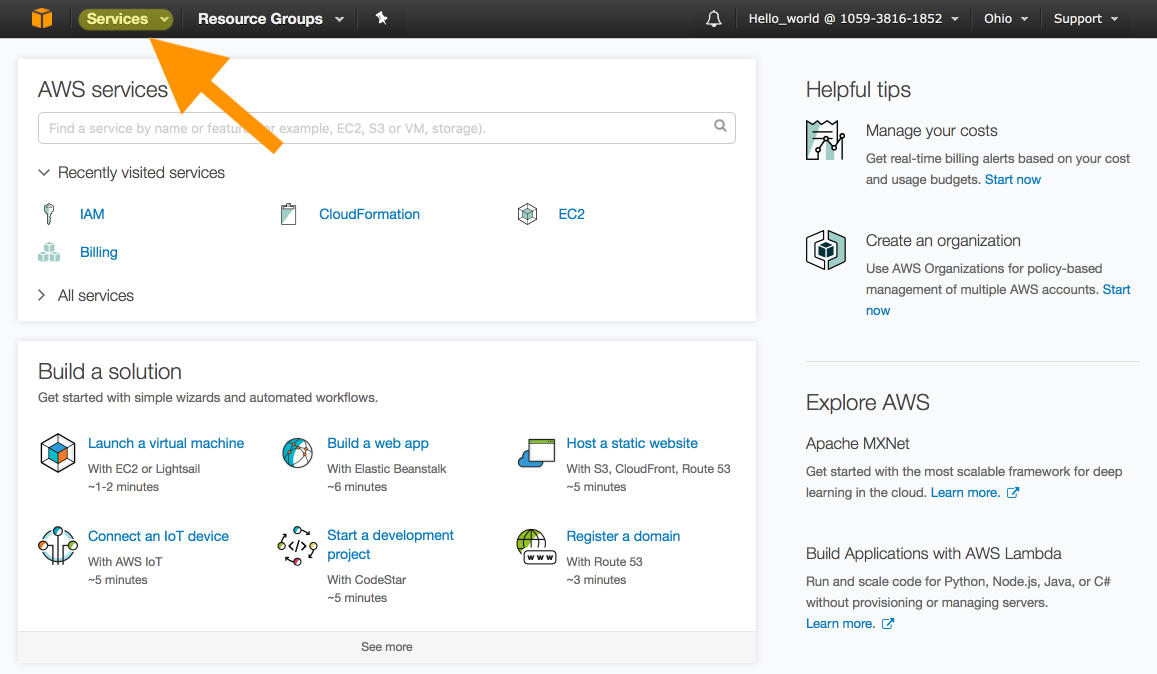1157x674 pixels.
Task: Click the With Route 53 text
Action: coord(604,562)
